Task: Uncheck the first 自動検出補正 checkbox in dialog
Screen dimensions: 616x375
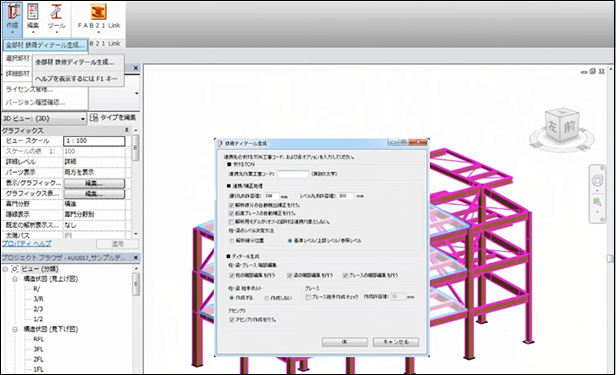Action: point(231,205)
